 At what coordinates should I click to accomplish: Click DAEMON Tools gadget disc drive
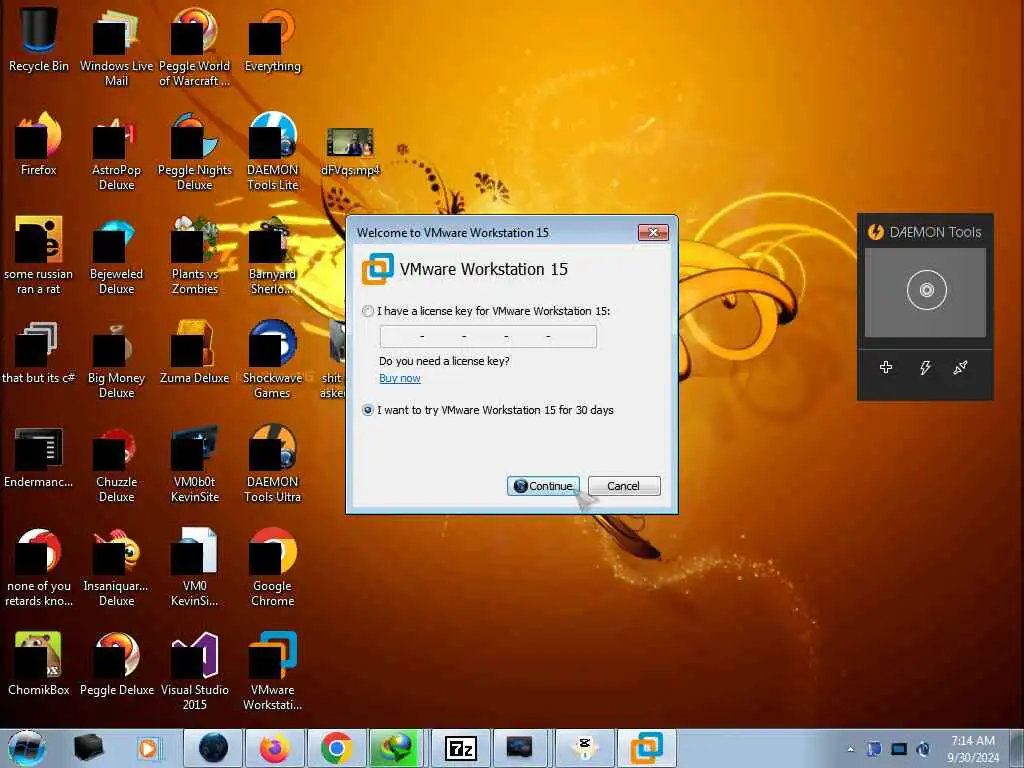pos(926,291)
